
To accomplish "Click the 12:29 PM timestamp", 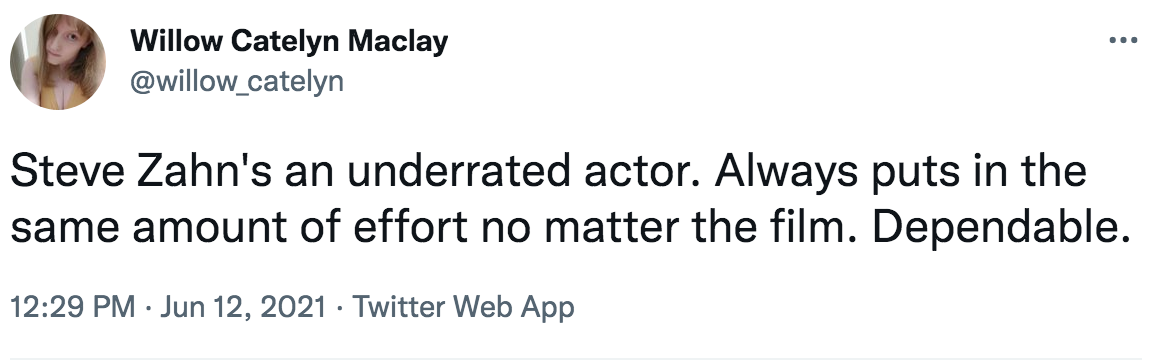I will pyautogui.click(x=73, y=306).
